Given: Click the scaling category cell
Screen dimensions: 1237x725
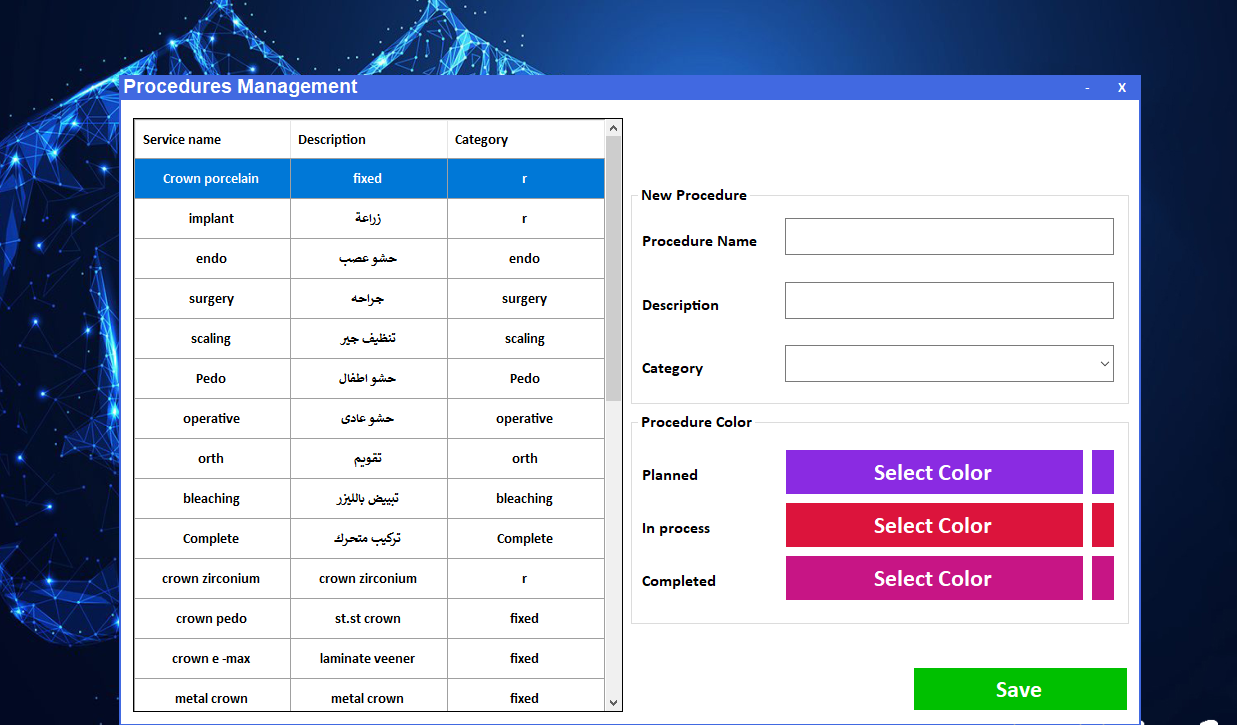Looking at the screenshot, I should [x=526, y=339].
